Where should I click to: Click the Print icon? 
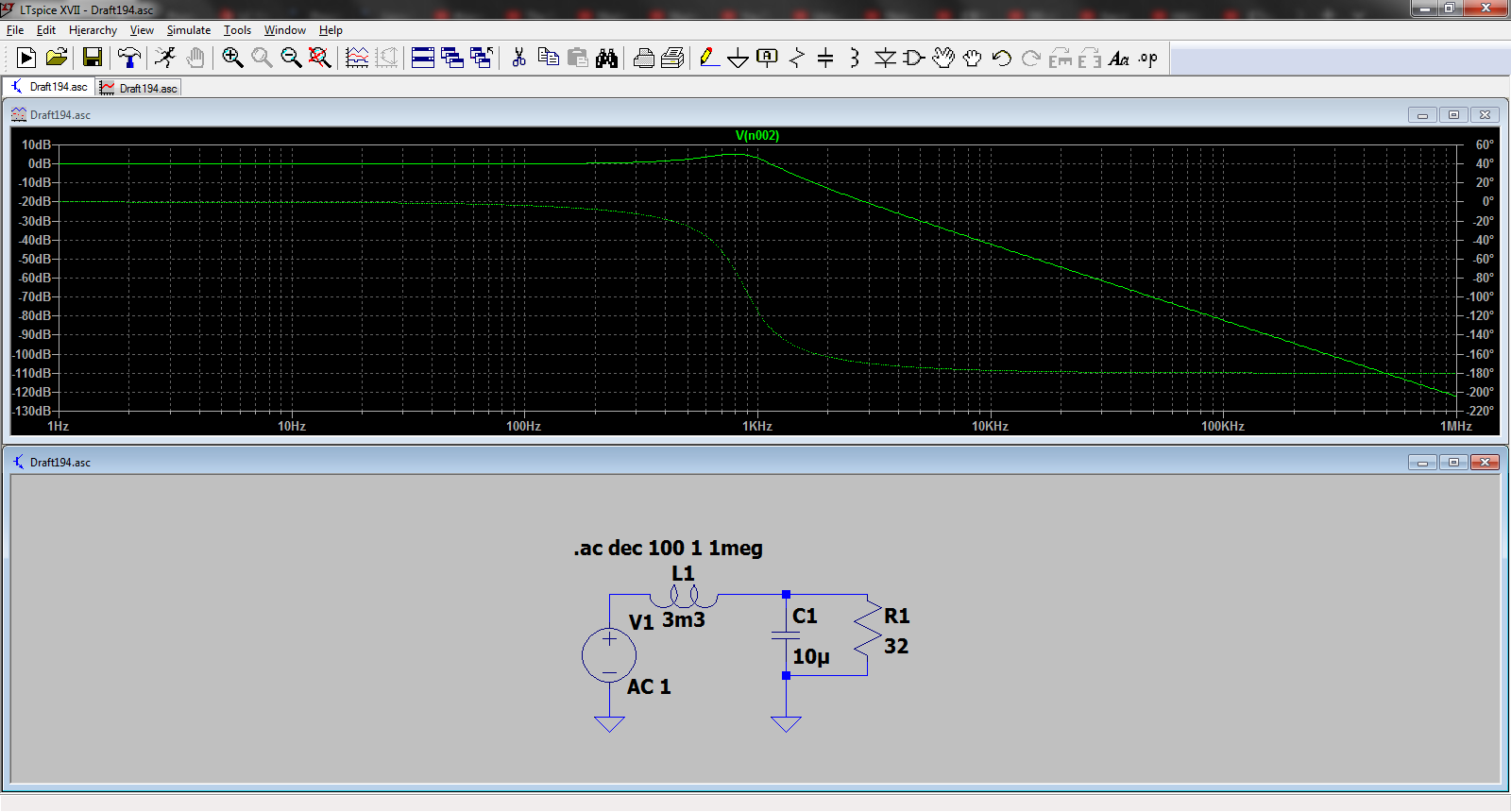click(x=643, y=58)
